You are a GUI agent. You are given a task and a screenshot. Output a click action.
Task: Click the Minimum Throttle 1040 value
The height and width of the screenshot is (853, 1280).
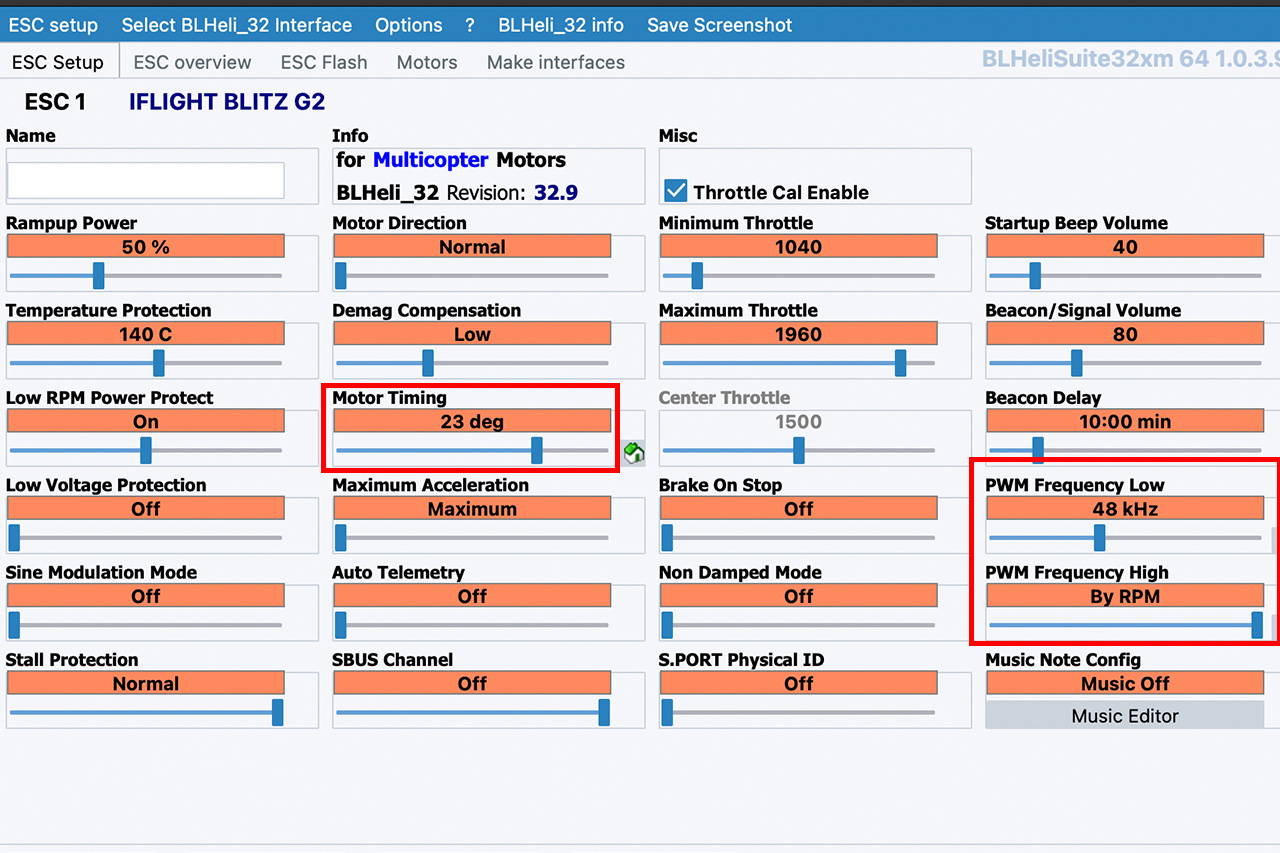pyautogui.click(x=798, y=246)
